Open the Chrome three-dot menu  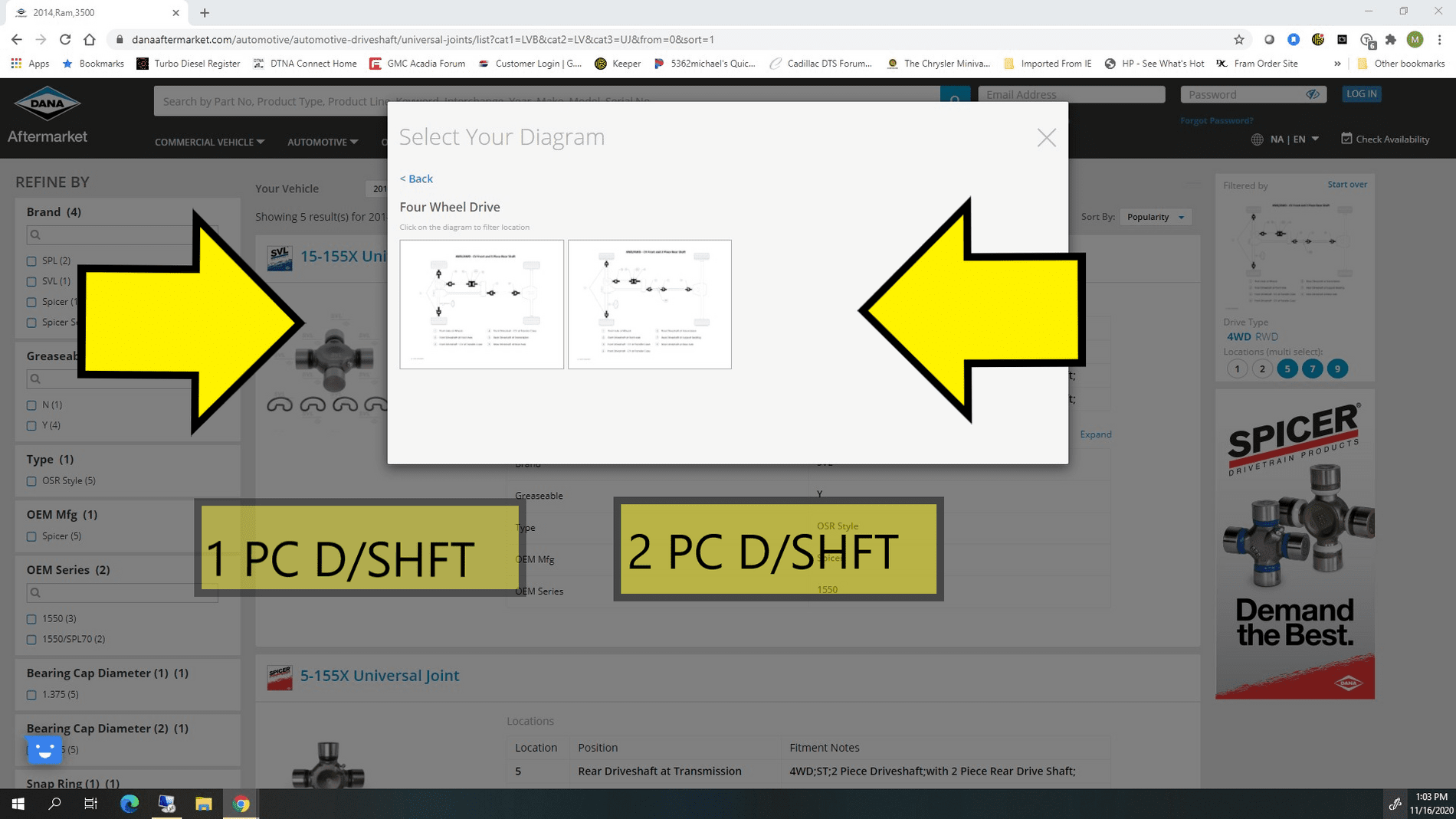(1440, 39)
